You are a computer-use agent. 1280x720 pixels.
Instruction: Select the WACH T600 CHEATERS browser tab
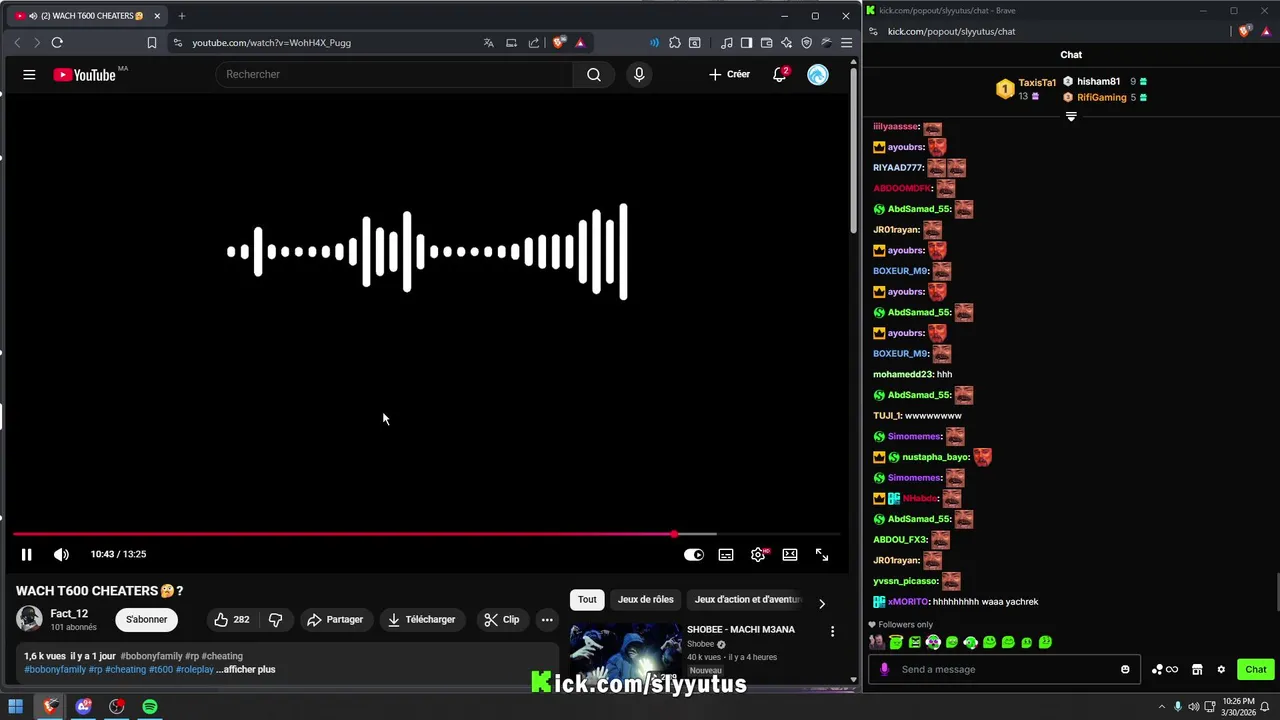coord(88,16)
